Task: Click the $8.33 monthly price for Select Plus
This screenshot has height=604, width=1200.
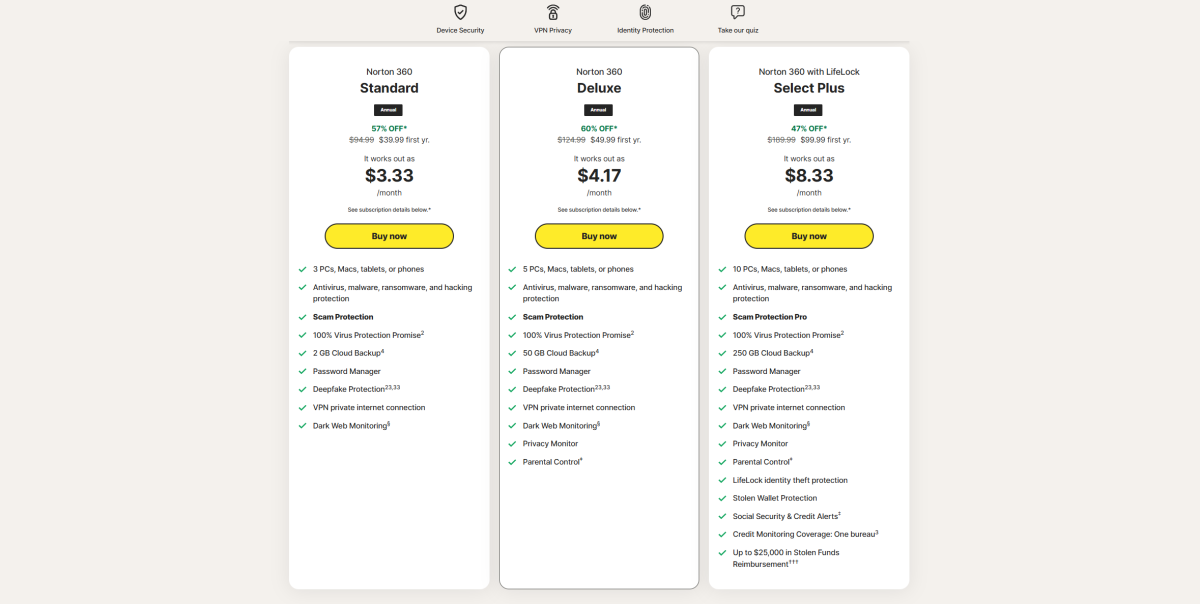Action: pyautogui.click(x=808, y=175)
